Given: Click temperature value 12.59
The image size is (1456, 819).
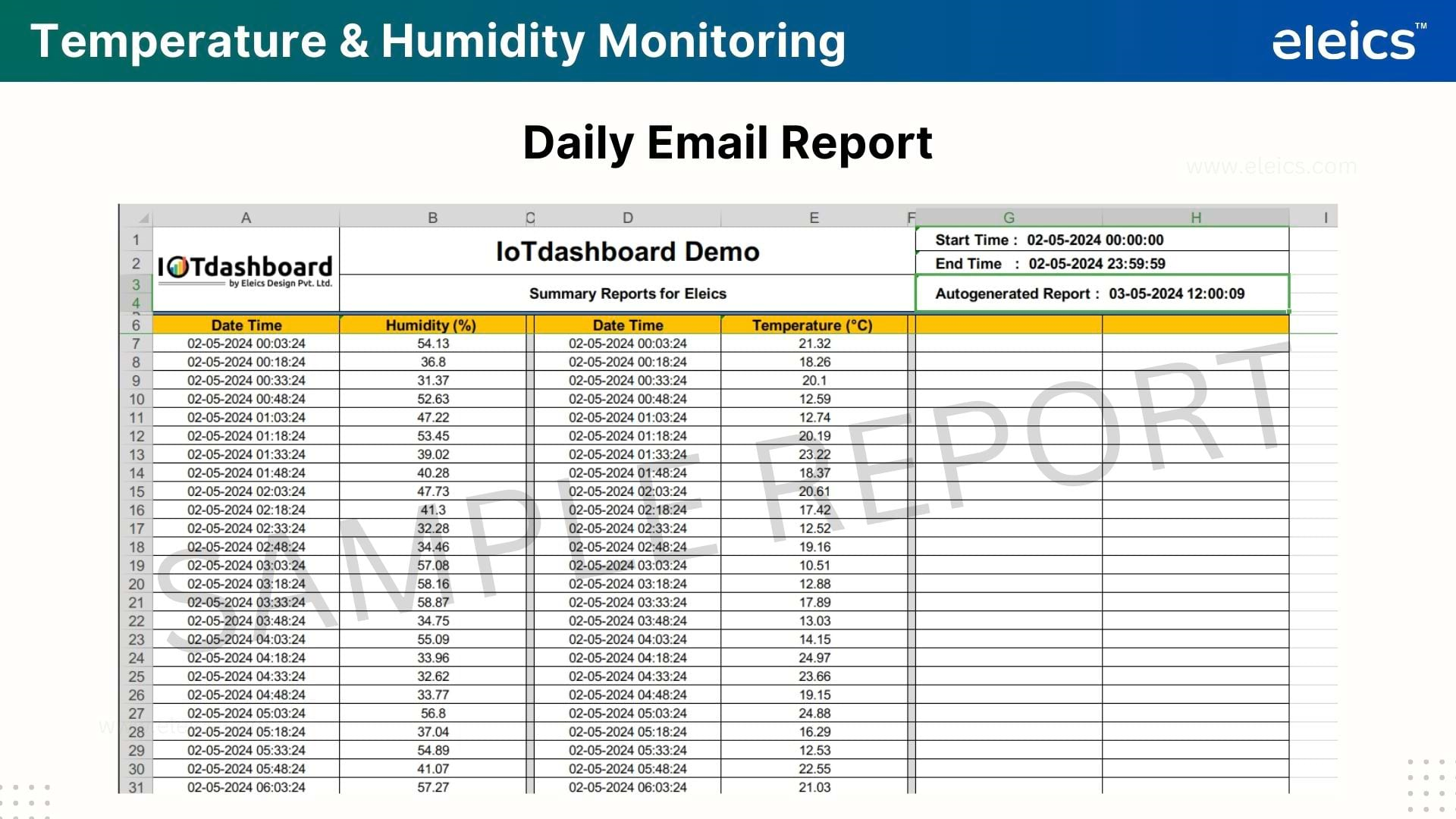Looking at the screenshot, I should [x=814, y=399].
